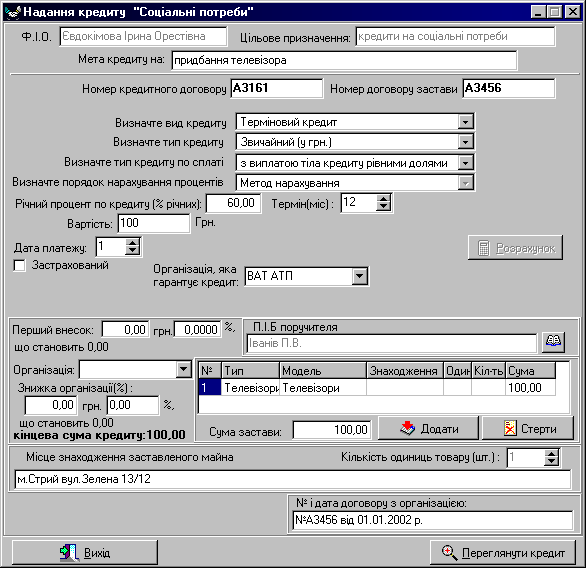
Task: Increase the Термін(міс) value with up arrow
Action: pyautogui.click(x=383, y=199)
